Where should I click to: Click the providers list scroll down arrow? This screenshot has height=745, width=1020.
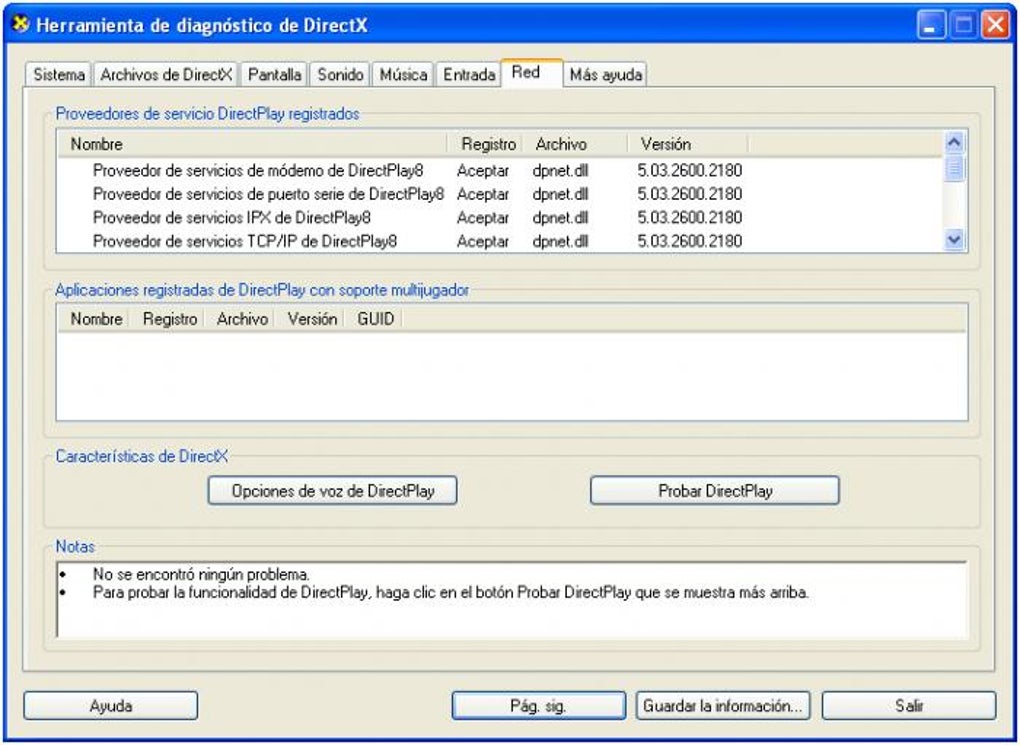[x=954, y=239]
